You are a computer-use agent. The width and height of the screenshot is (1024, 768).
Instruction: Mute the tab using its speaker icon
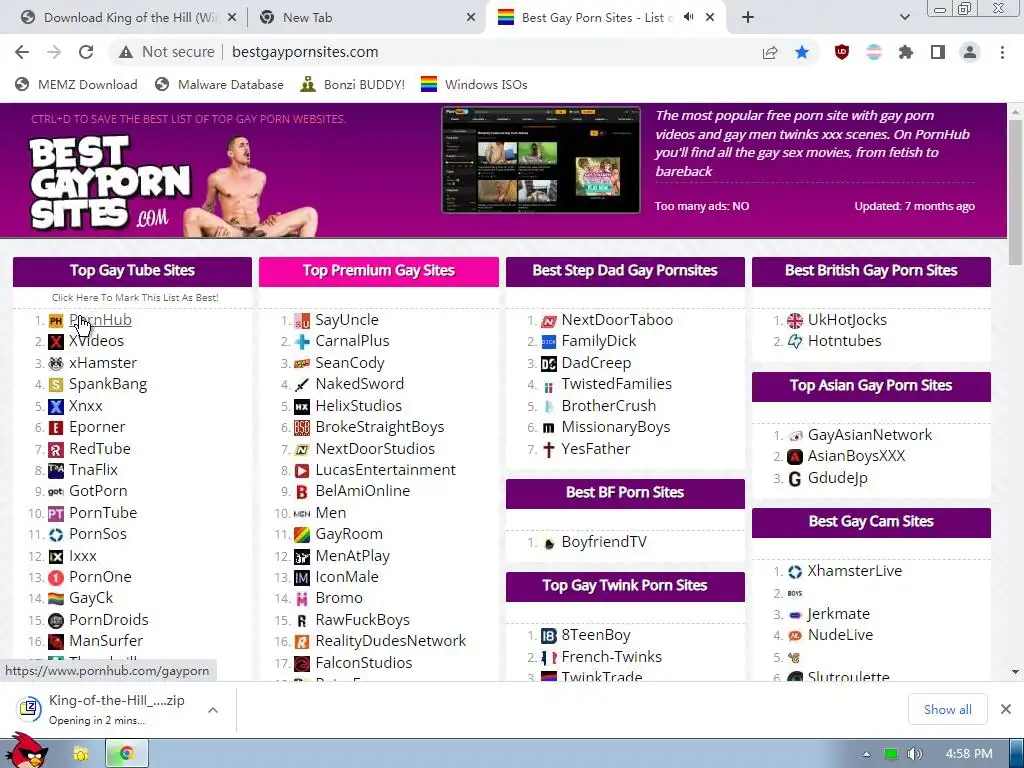[x=688, y=17]
